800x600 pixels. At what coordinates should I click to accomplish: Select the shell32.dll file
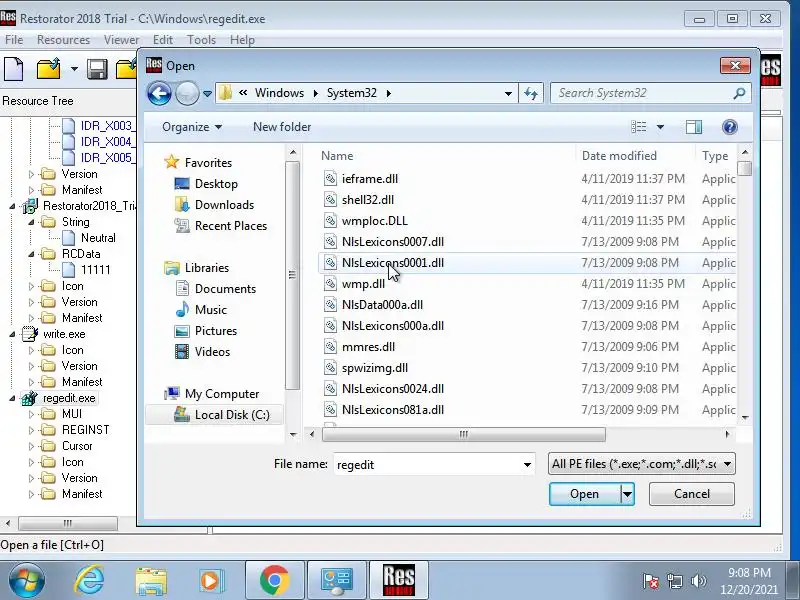pos(367,199)
